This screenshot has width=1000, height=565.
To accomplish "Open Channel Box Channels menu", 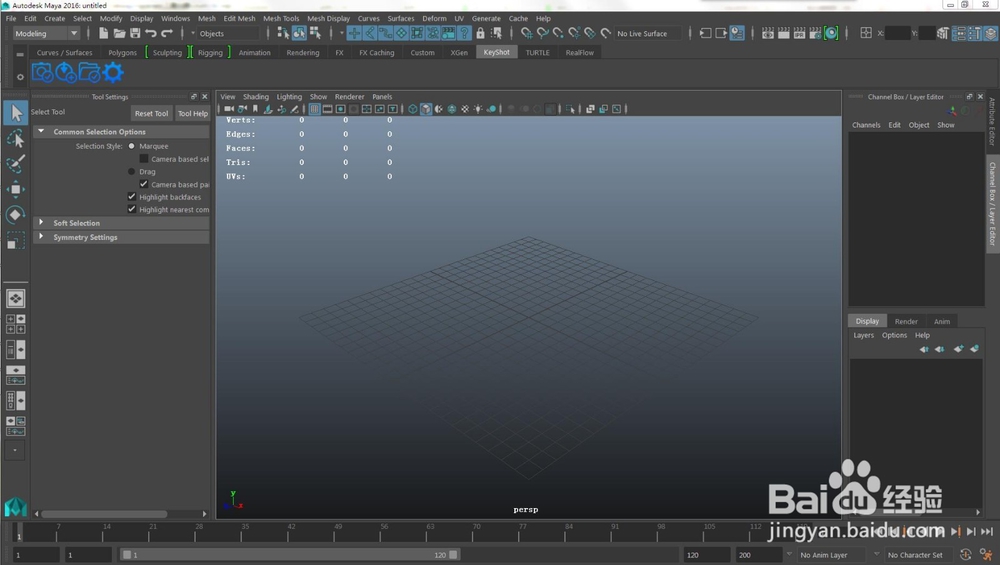I will click(866, 125).
